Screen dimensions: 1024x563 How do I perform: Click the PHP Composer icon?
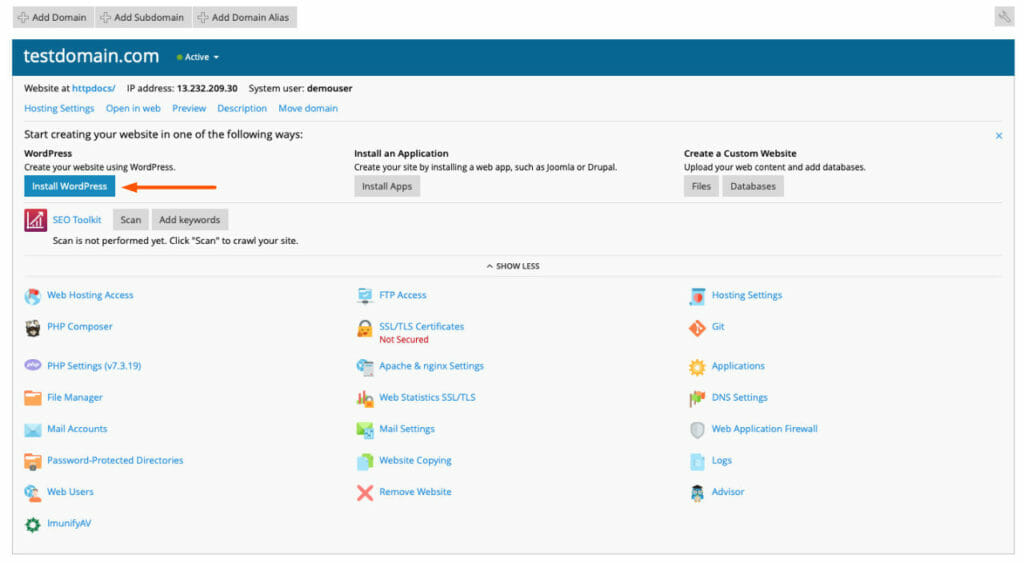pyautogui.click(x=33, y=327)
